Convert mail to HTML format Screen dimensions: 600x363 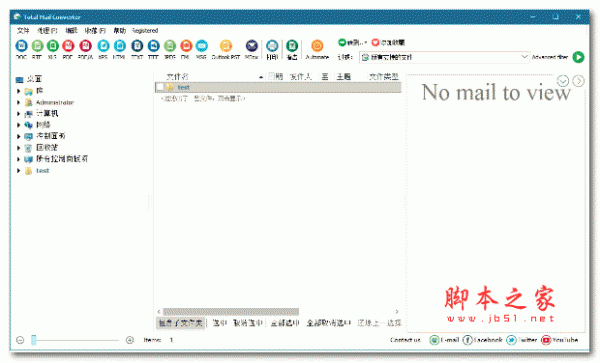pos(119,49)
